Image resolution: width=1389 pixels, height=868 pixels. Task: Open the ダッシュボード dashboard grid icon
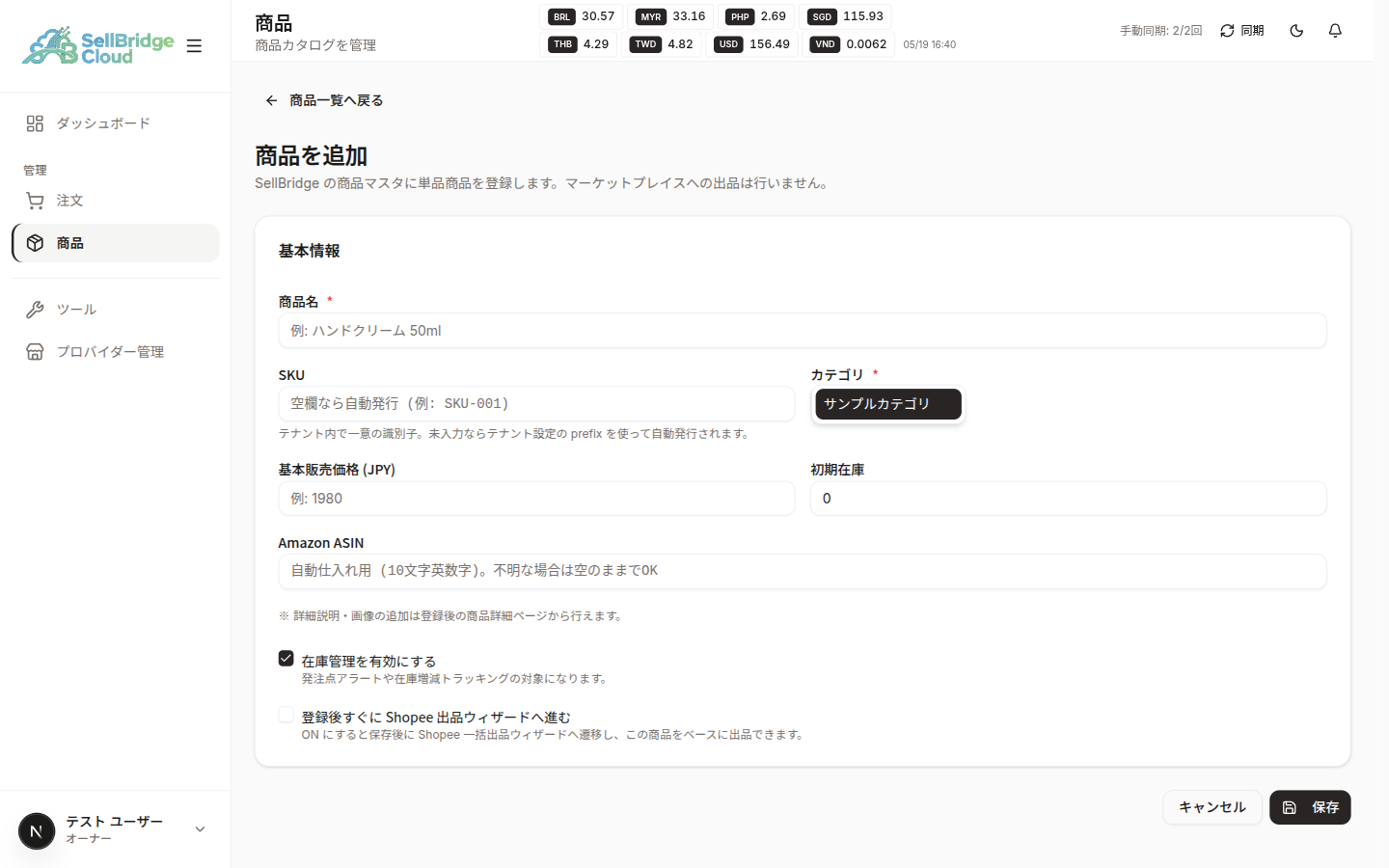pyautogui.click(x=35, y=123)
